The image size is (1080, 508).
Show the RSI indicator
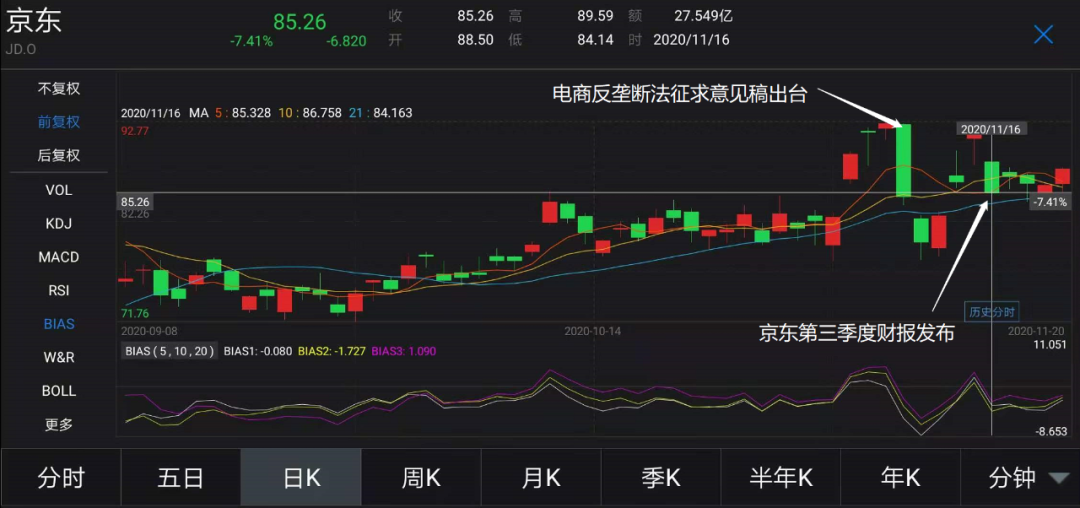pyautogui.click(x=59, y=290)
